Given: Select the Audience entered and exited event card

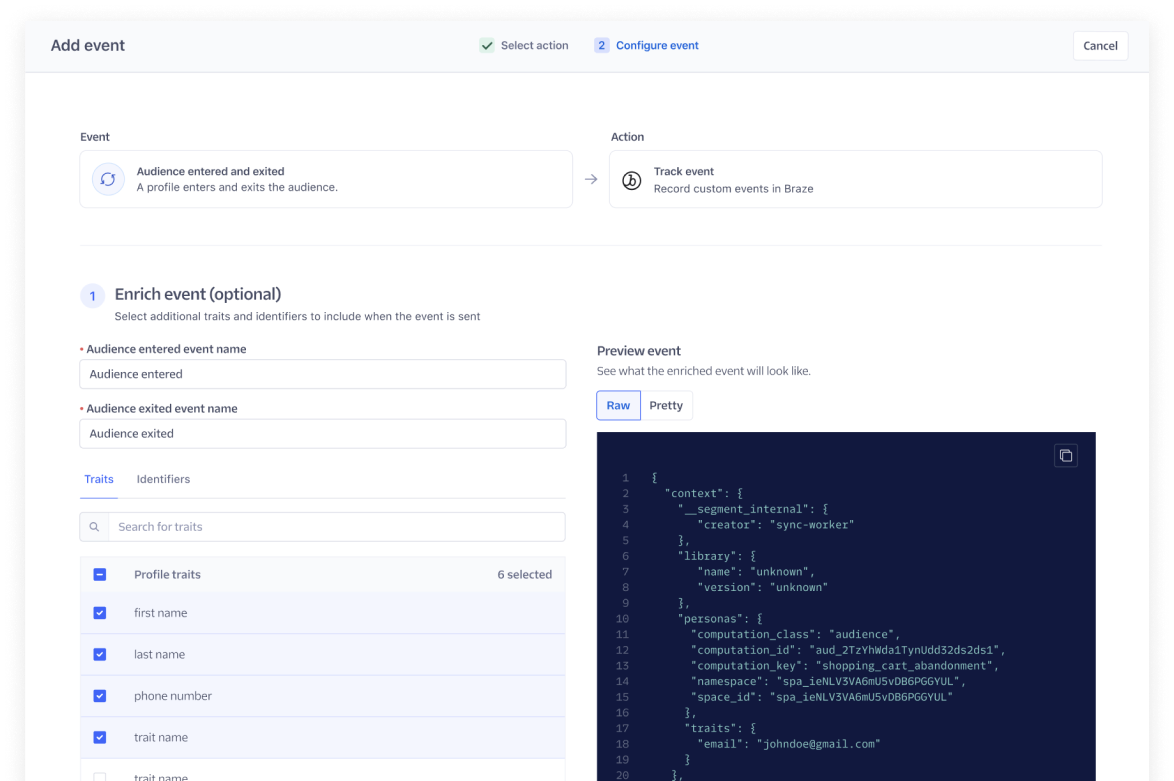Looking at the screenshot, I should [326, 179].
